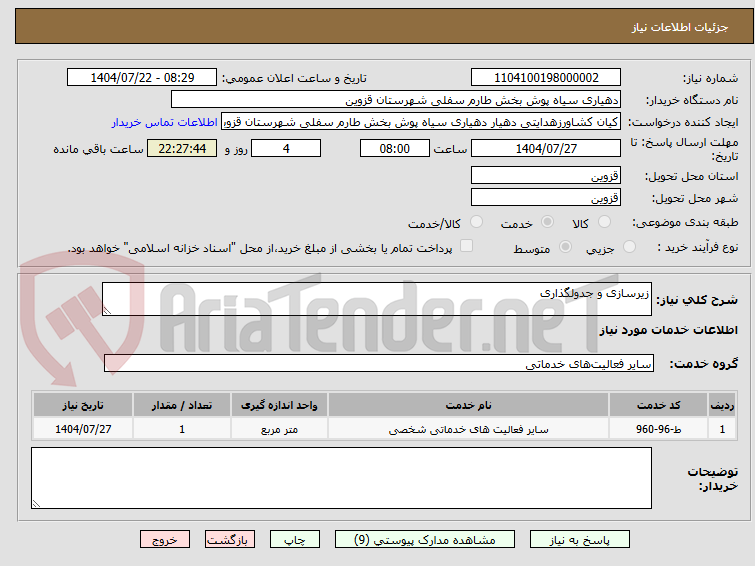Click the متر مربع unit cell
This screenshot has height=566, width=755.
279,429
